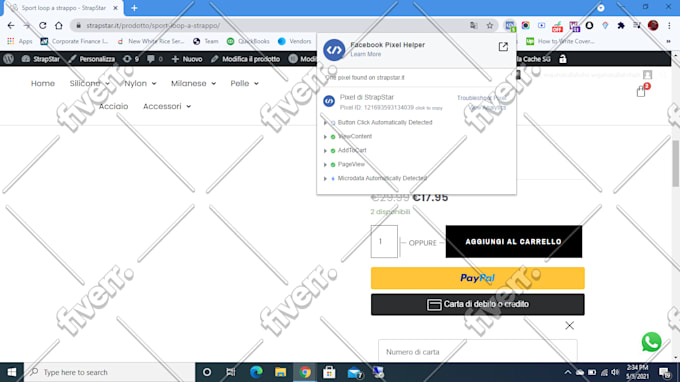Open the Facebook Pixel Helper extension icon
The height and width of the screenshot is (382, 680).
point(510,25)
